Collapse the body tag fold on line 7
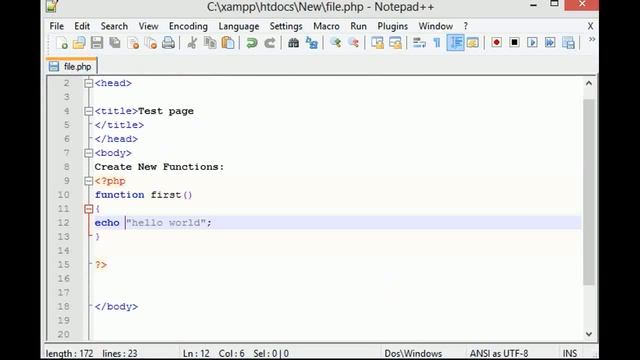The image size is (640, 360). [89, 153]
